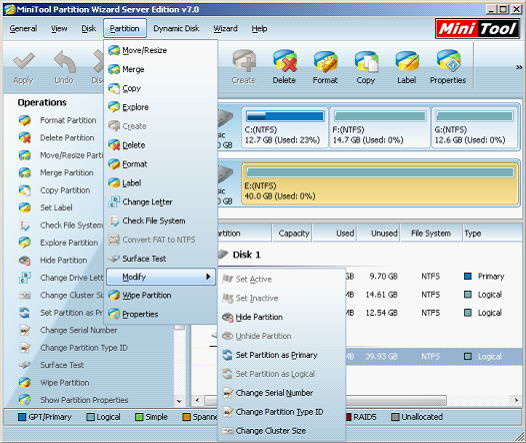526x443 pixels.
Task: Expand toolbar overflow chevron
Action: pyautogui.click(x=519, y=67)
